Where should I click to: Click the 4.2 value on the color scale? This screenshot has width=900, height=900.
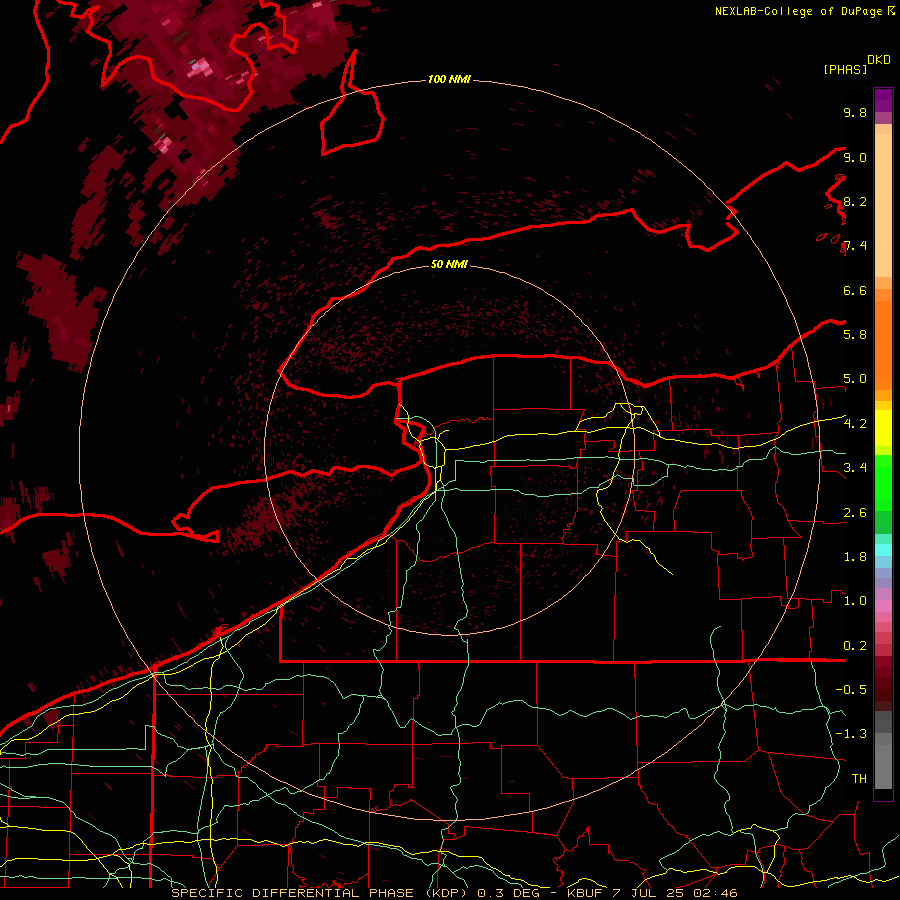855,424
